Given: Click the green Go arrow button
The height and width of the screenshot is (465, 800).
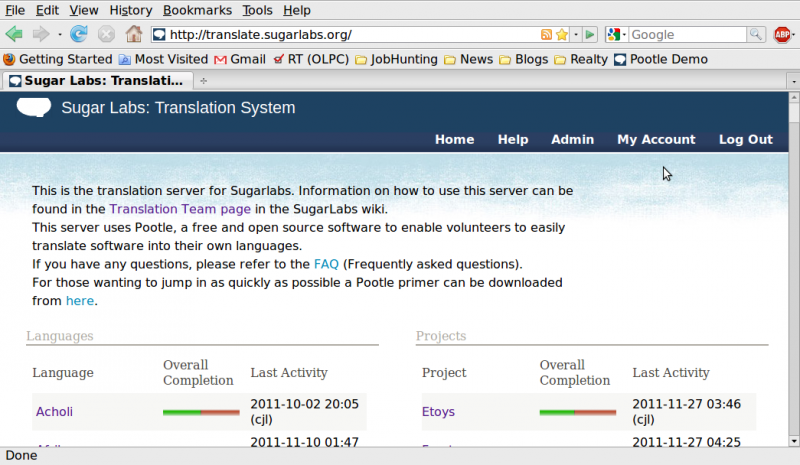Looking at the screenshot, I should point(591,35).
